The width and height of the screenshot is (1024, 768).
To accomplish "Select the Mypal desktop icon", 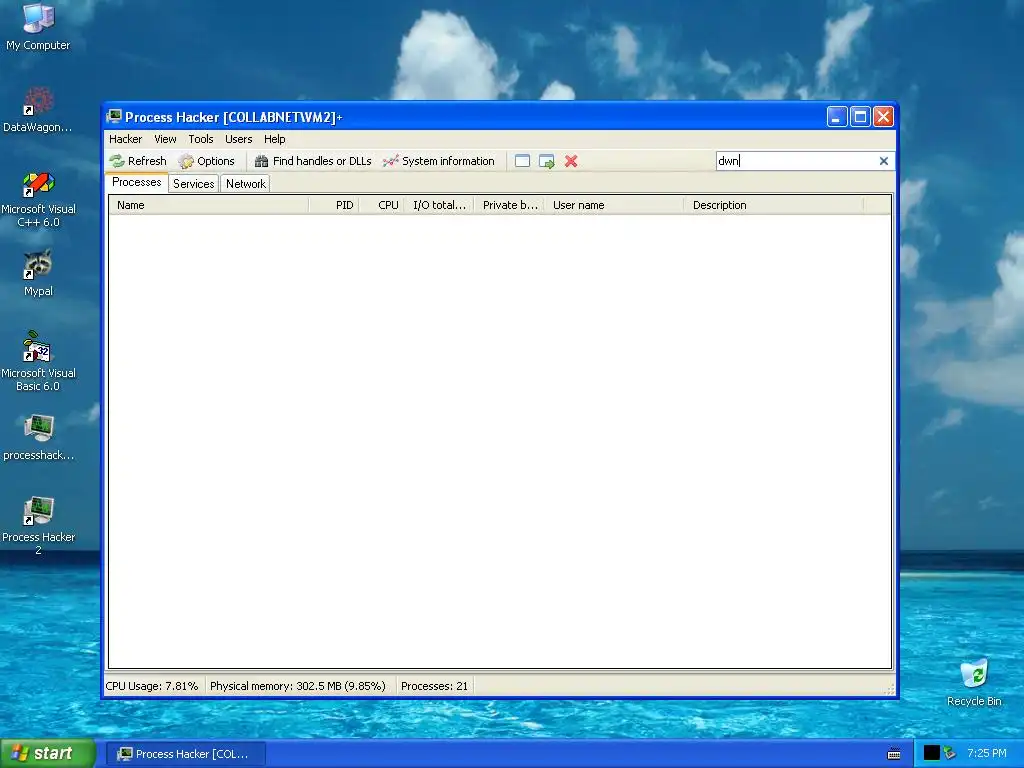I will [x=38, y=273].
